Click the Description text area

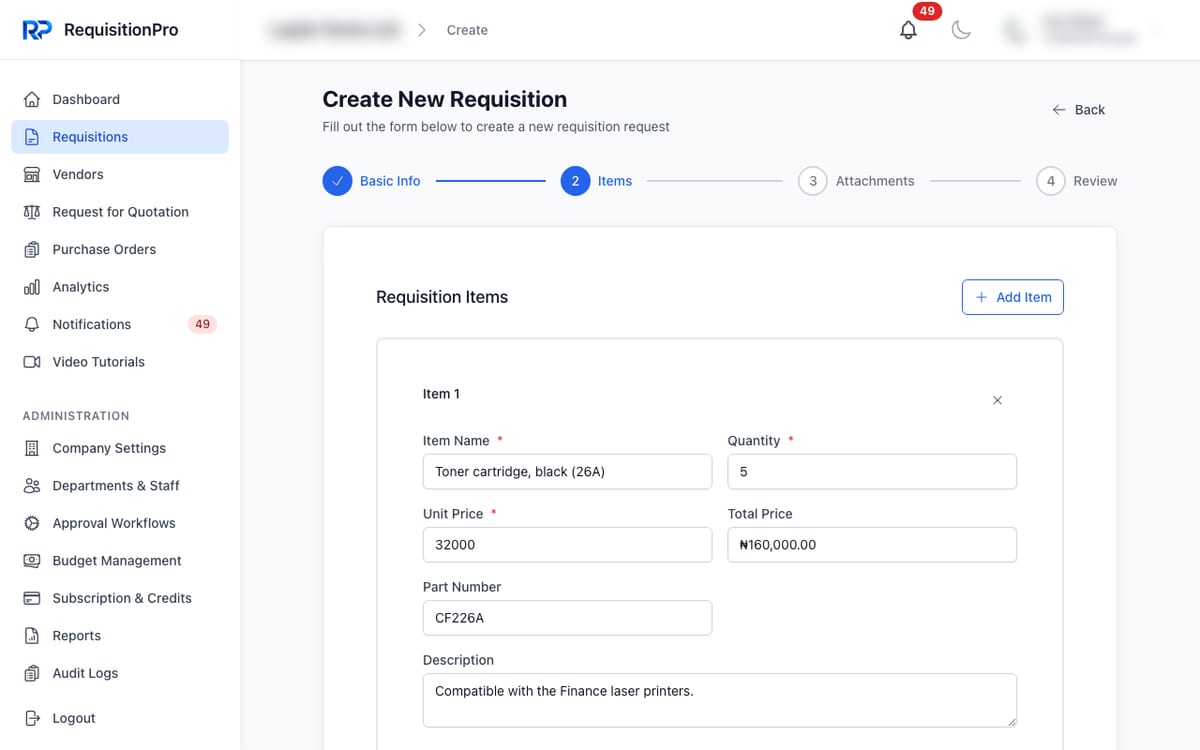coord(720,700)
